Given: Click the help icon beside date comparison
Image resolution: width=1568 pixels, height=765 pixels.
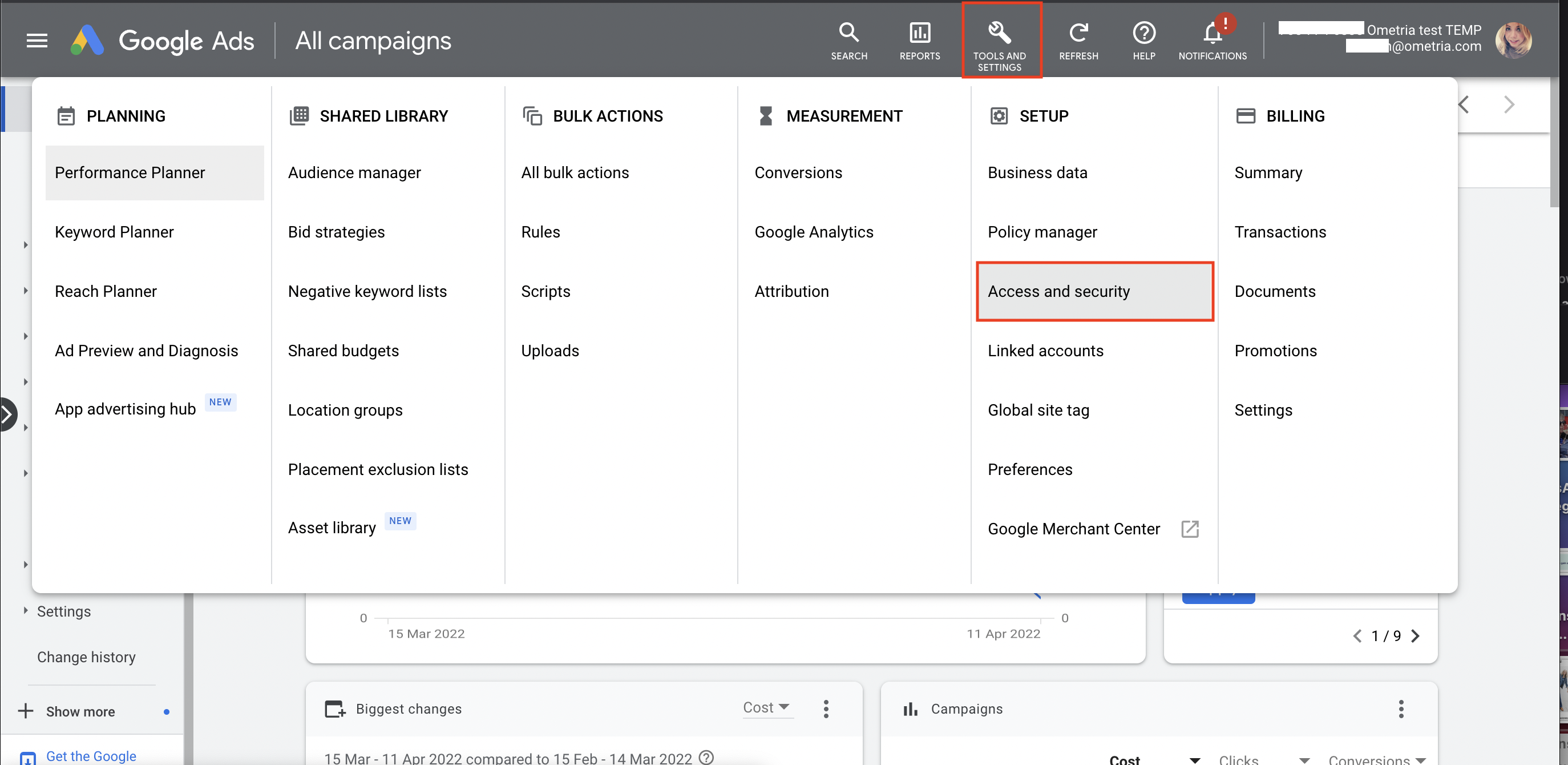Looking at the screenshot, I should coord(706,757).
